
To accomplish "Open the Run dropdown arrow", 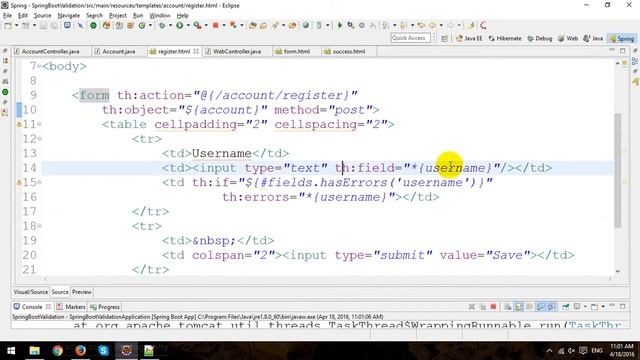I will click(188, 25).
